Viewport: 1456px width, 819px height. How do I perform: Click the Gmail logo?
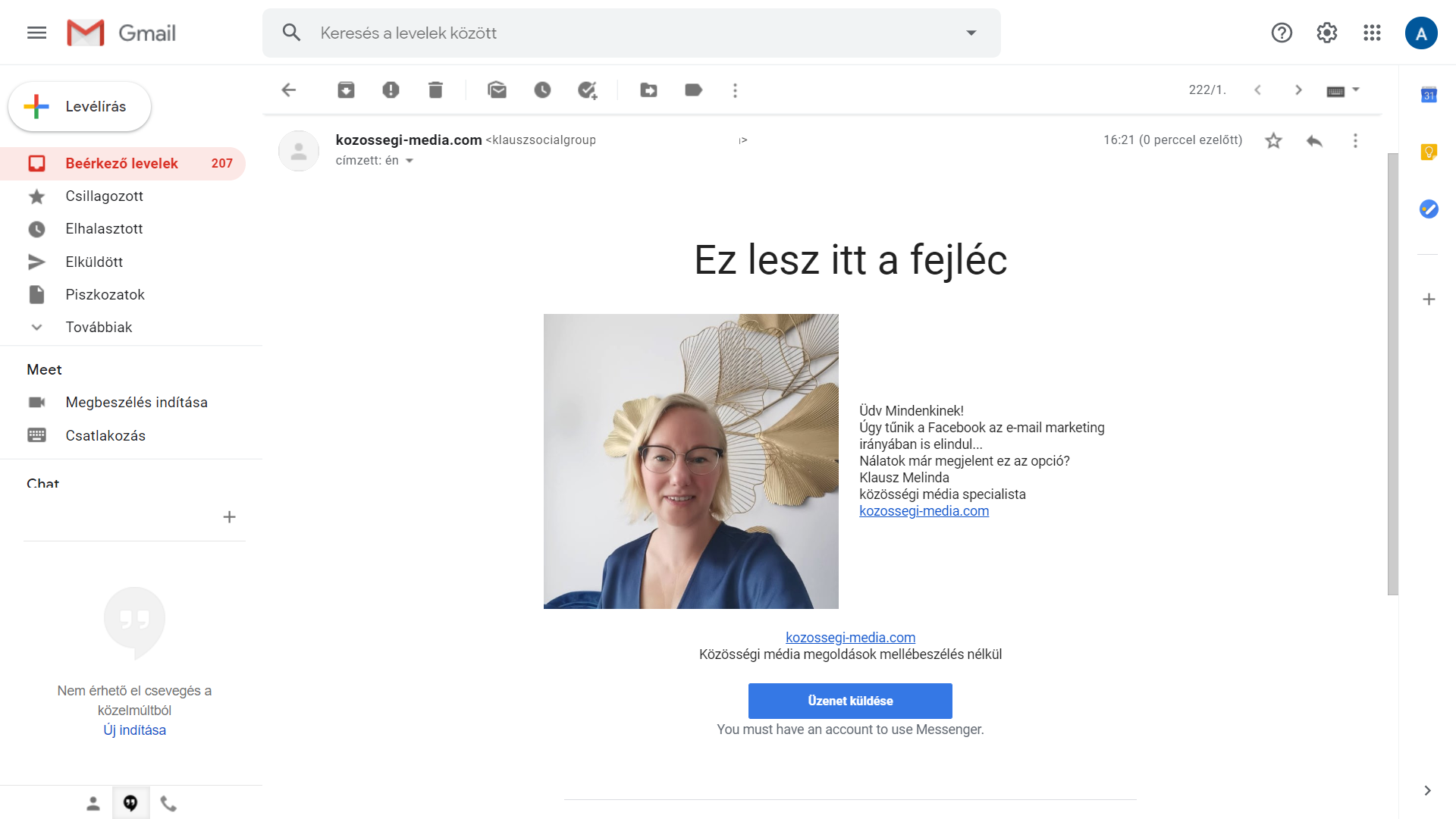(121, 33)
